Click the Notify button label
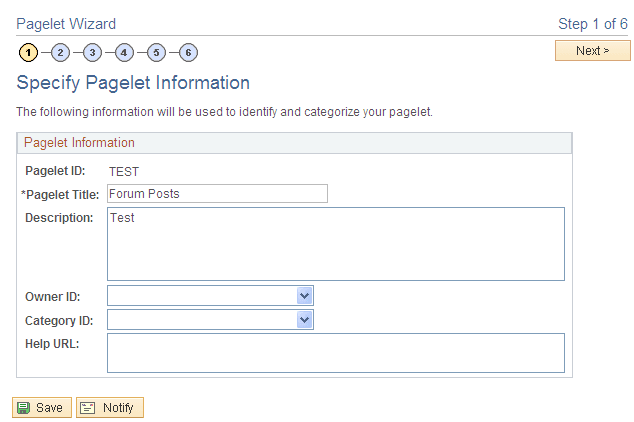Image resolution: width=634 pixels, height=422 pixels. (x=118, y=408)
